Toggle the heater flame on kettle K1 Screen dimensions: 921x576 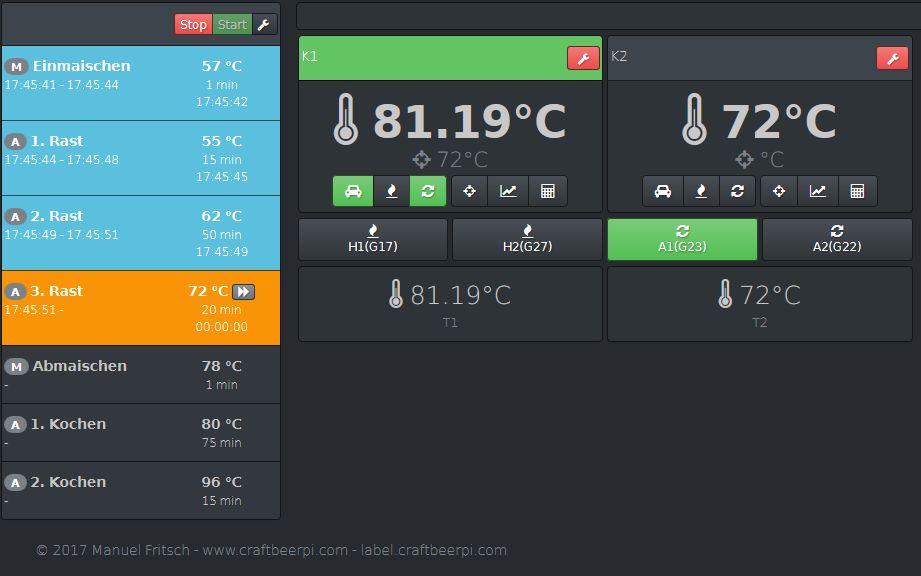click(x=391, y=191)
